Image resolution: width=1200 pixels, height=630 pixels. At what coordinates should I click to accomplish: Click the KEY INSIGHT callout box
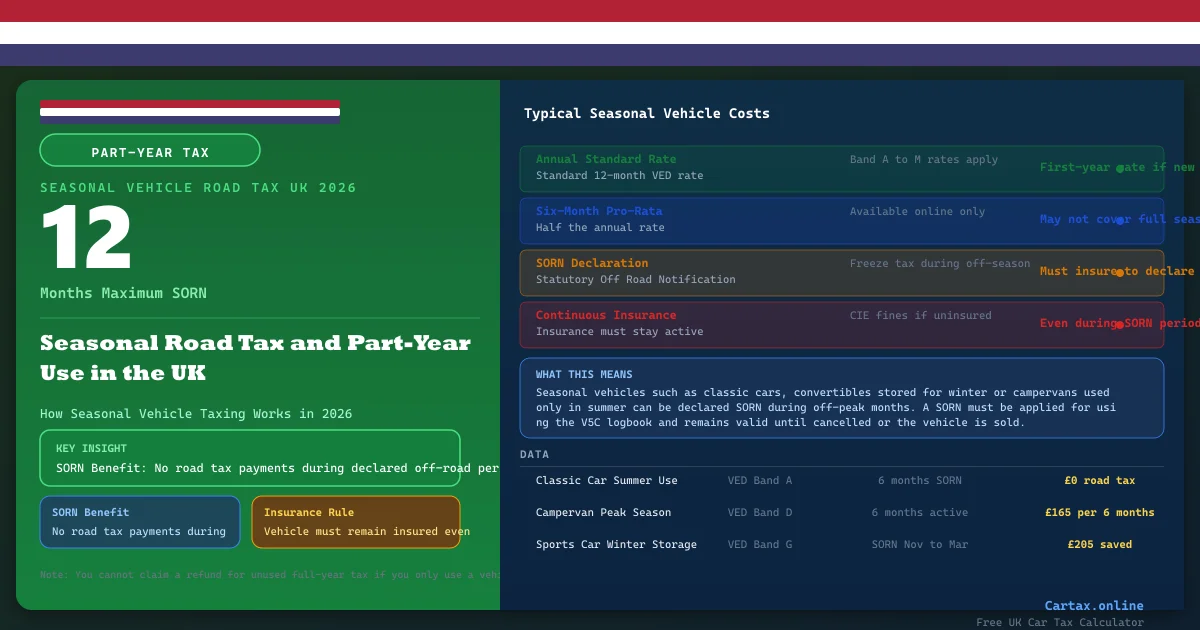250,458
